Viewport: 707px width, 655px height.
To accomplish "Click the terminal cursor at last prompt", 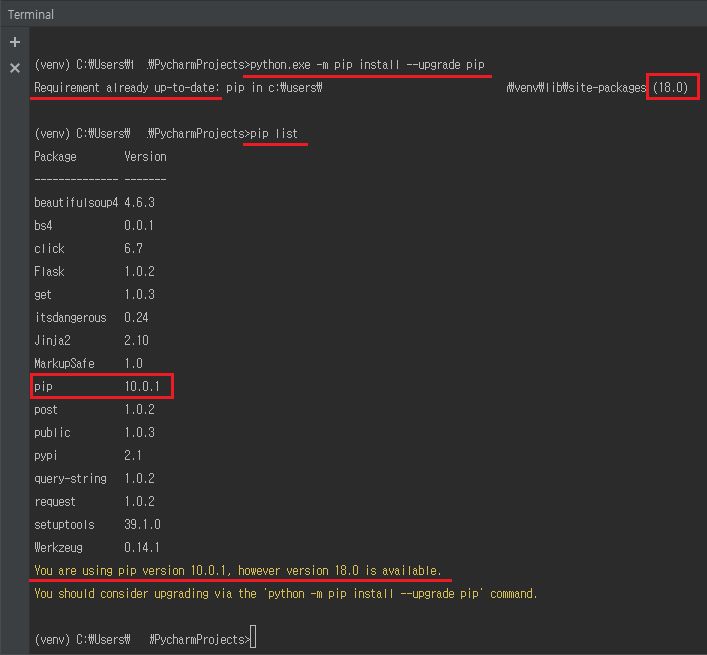I will 253,637.
